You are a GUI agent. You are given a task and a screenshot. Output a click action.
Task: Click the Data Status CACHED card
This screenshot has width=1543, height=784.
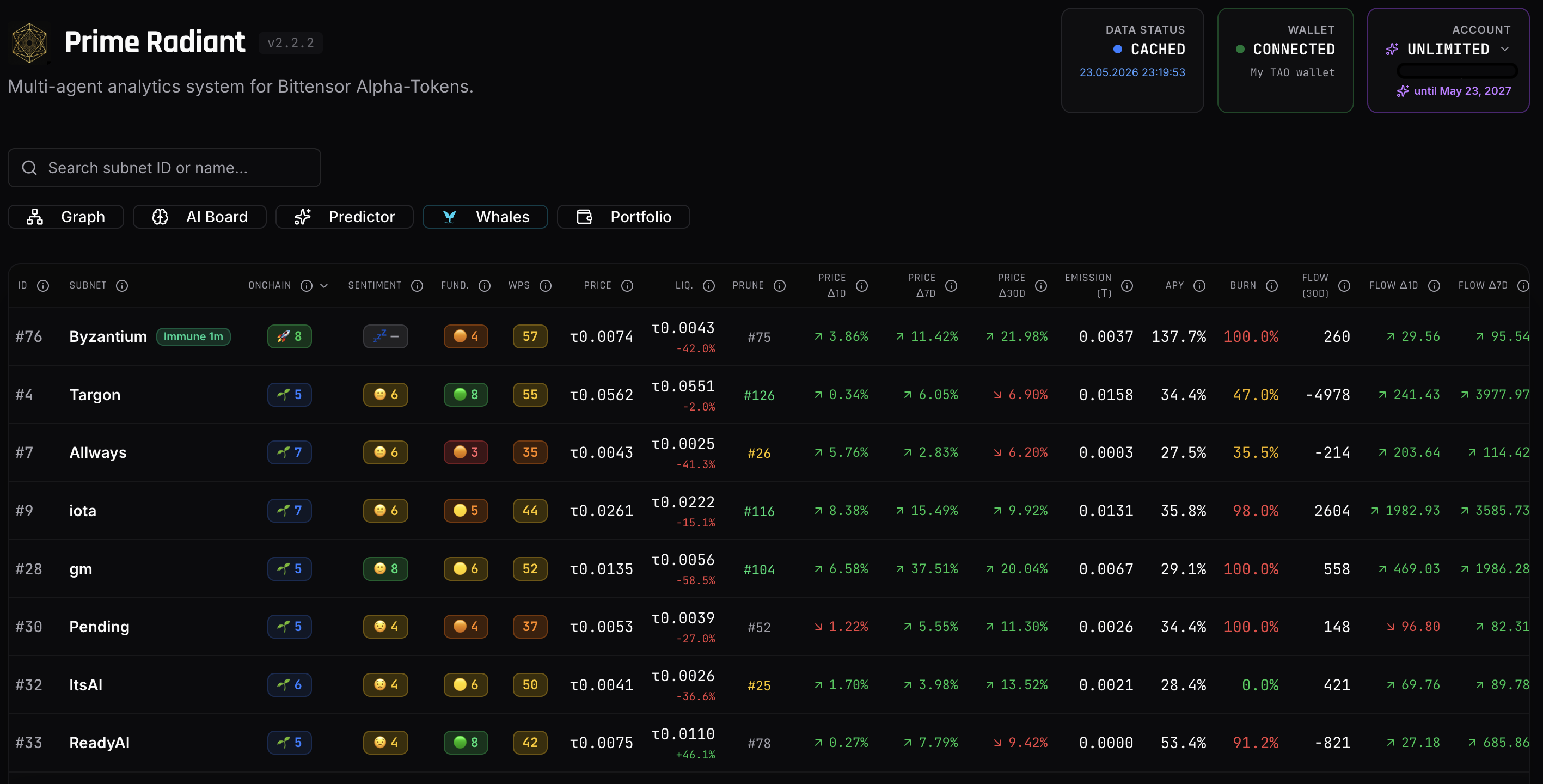tap(1132, 60)
